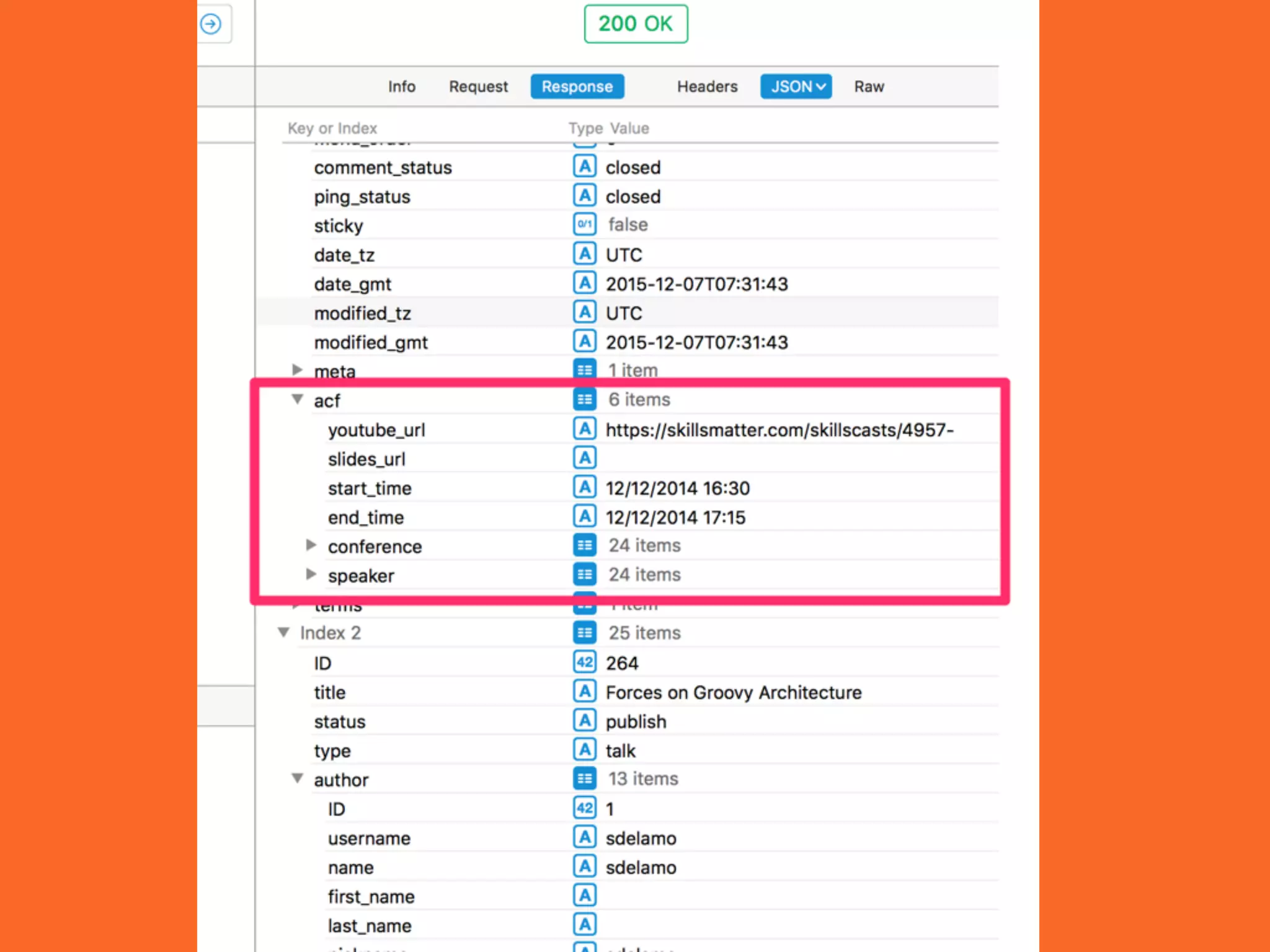Click the string type icon for comment_status
The height and width of the screenshot is (952, 1270).
[x=584, y=167]
